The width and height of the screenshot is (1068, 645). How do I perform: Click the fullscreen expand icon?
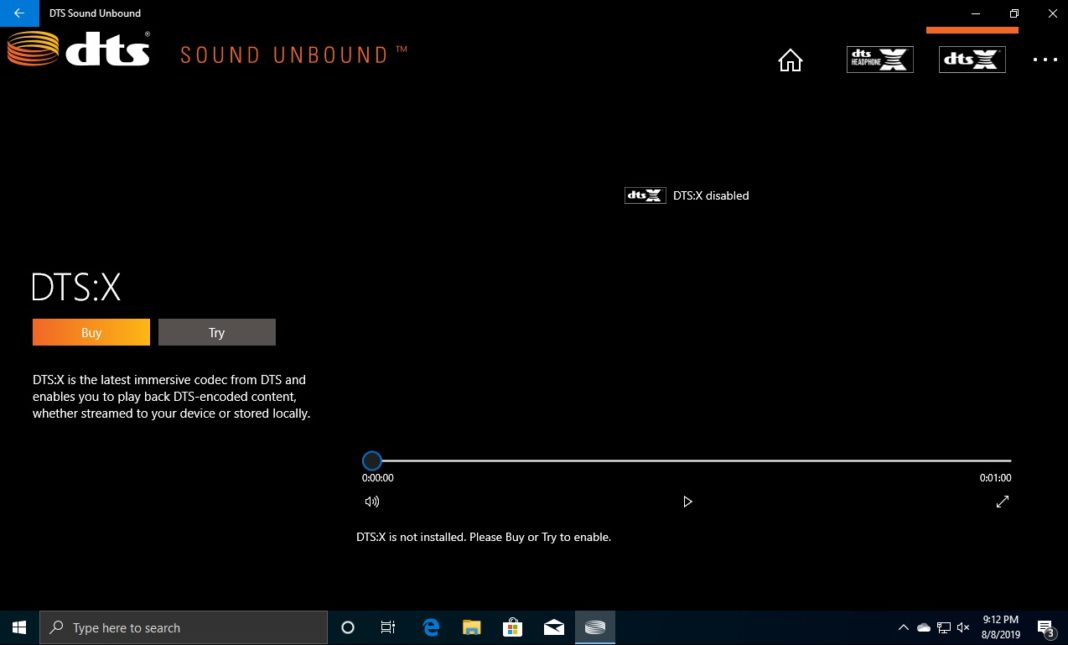[x=1002, y=501]
